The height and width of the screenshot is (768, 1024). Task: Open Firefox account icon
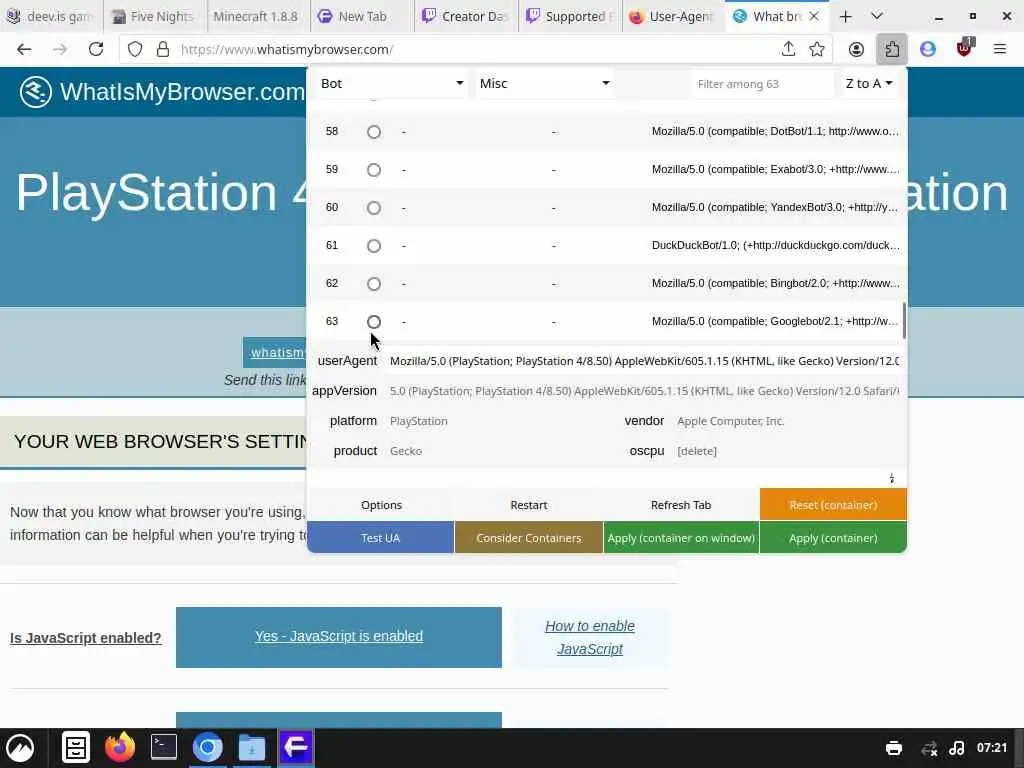(x=856, y=49)
